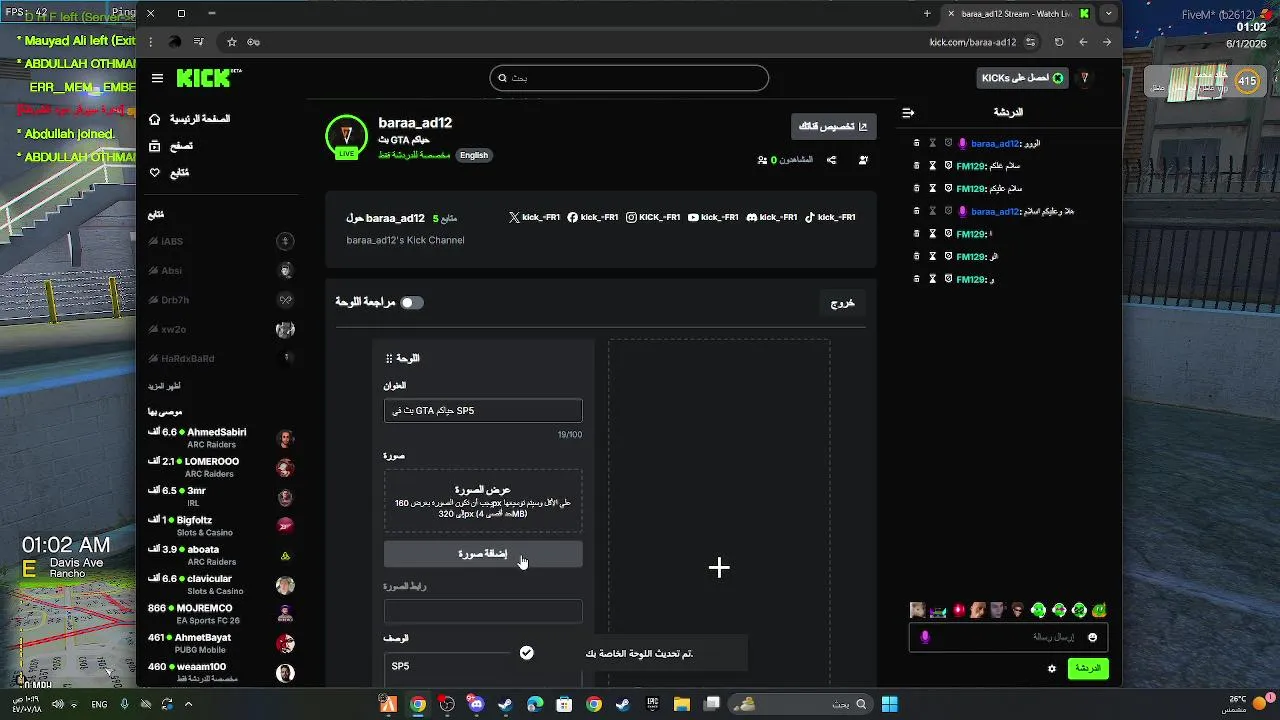
Task: Open recommended channel clavicular
Action: pos(221,585)
